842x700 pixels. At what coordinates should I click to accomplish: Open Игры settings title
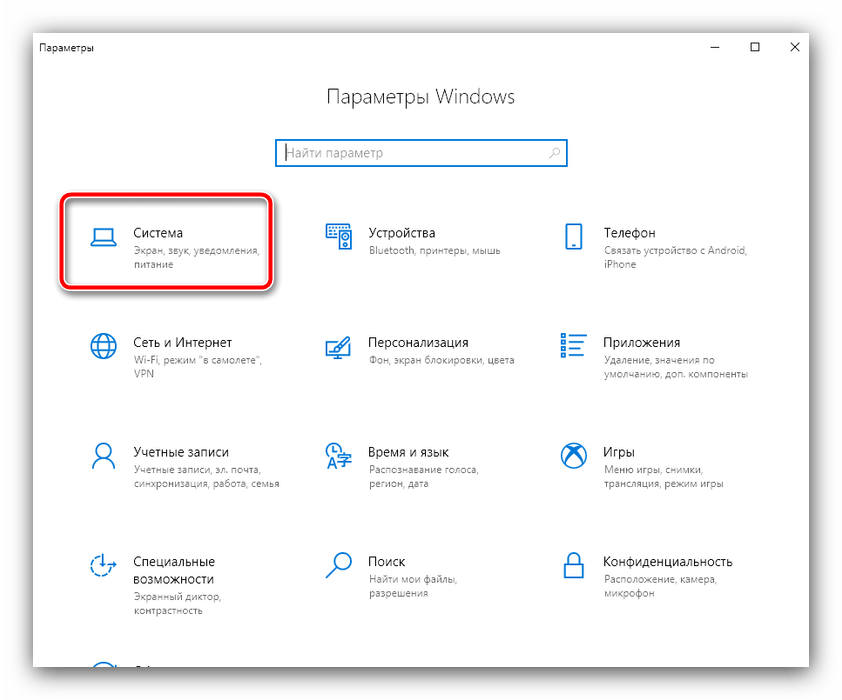click(x=619, y=452)
